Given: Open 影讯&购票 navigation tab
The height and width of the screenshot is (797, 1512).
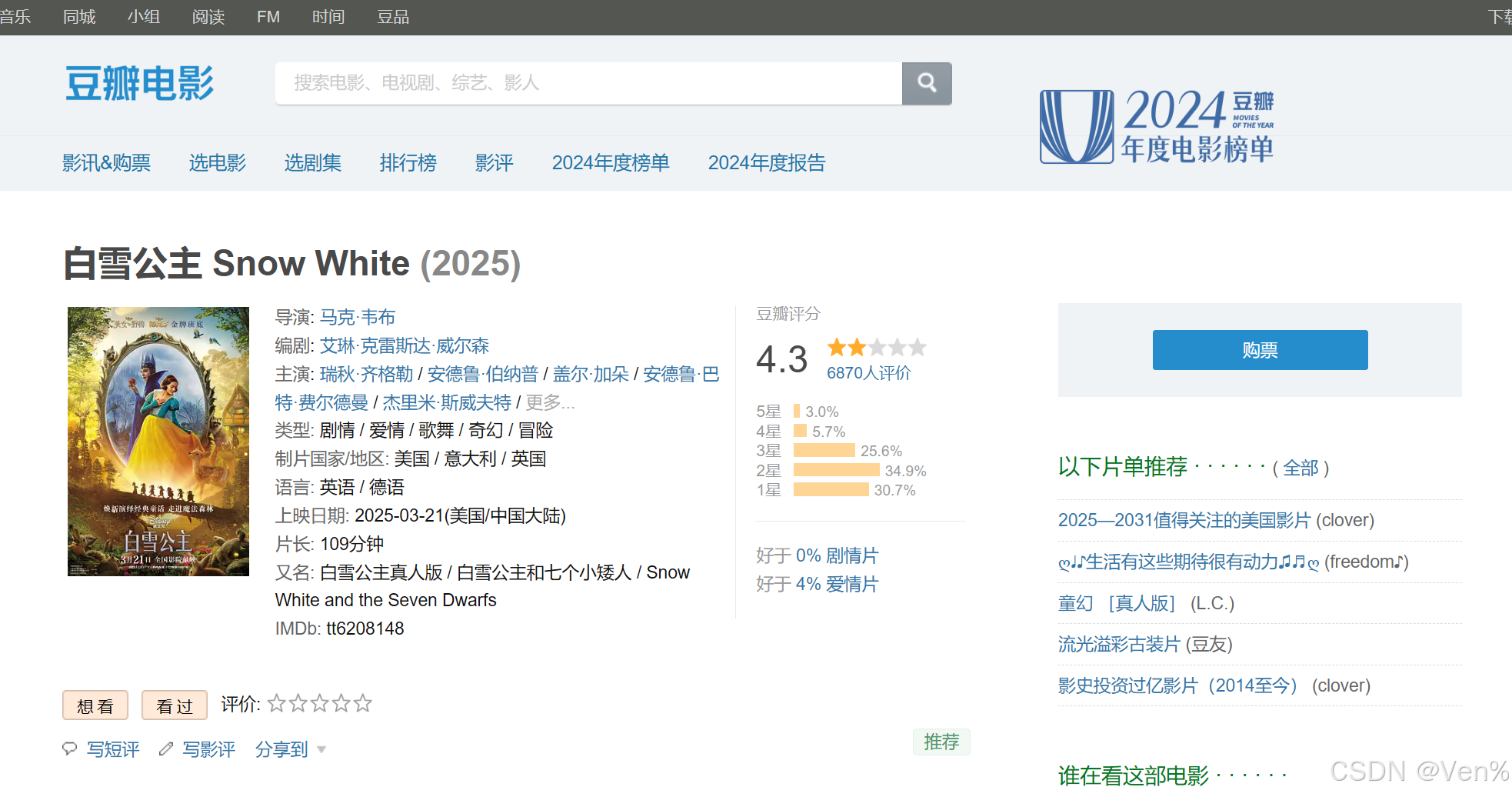Looking at the screenshot, I should (x=107, y=162).
